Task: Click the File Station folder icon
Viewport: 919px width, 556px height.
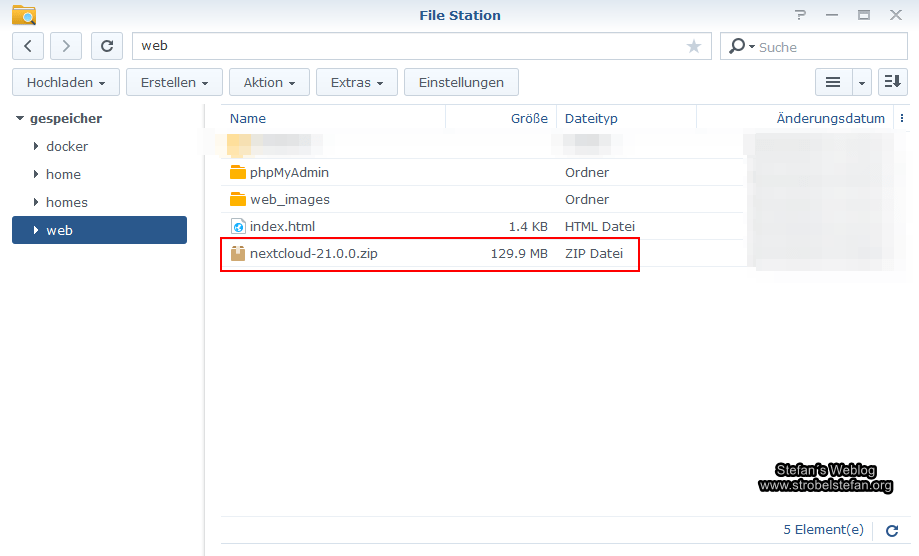Action: (24, 15)
